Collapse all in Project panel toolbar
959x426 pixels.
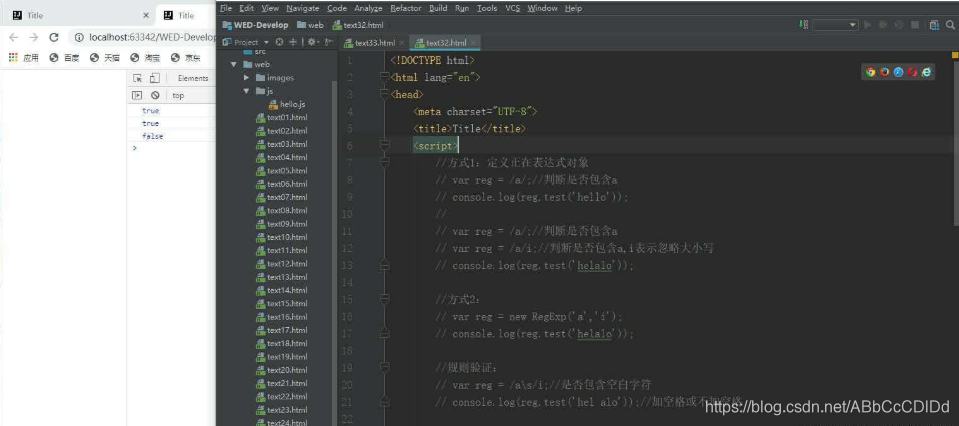(293, 42)
